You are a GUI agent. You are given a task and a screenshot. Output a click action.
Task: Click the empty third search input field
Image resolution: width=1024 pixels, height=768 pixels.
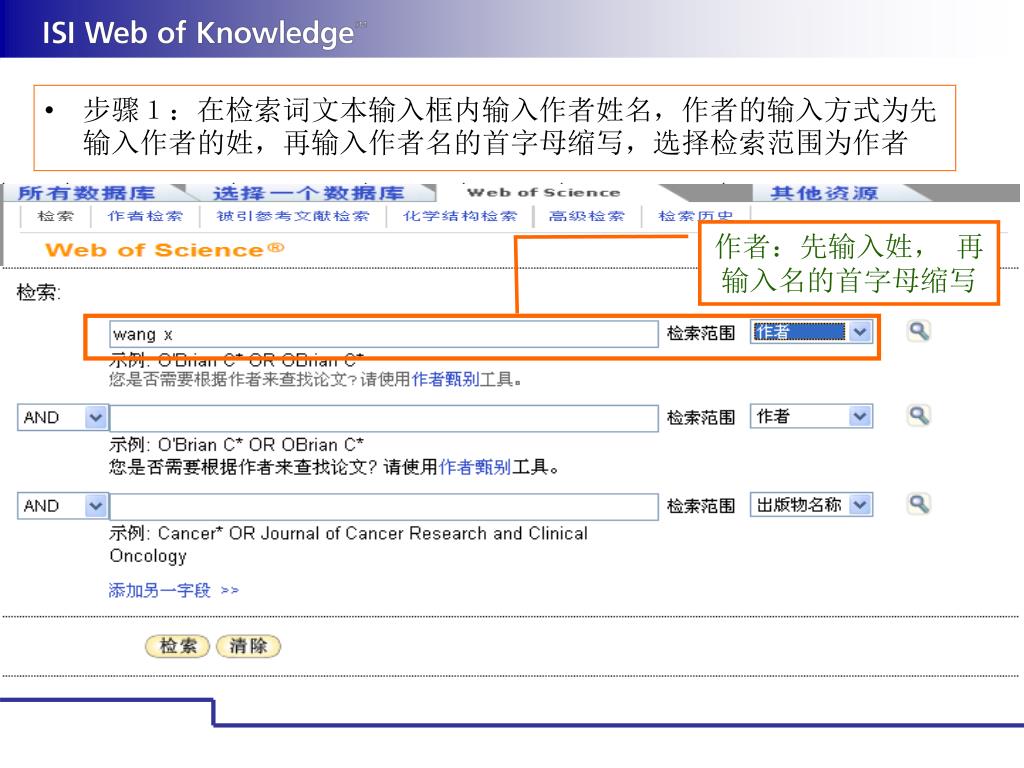pyautogui.click(x=384, y=507)
